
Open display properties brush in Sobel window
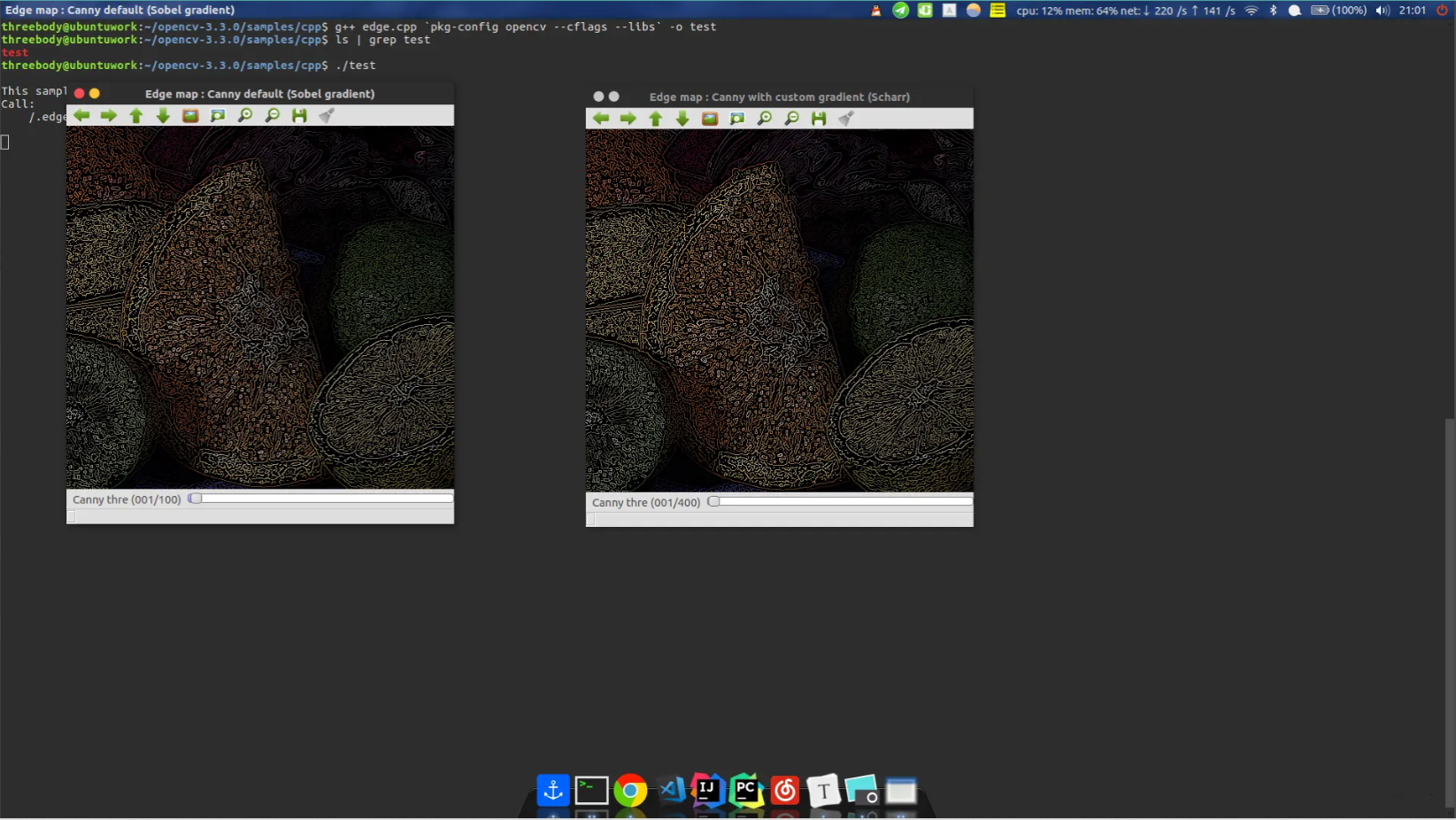(x=327, y=116)
